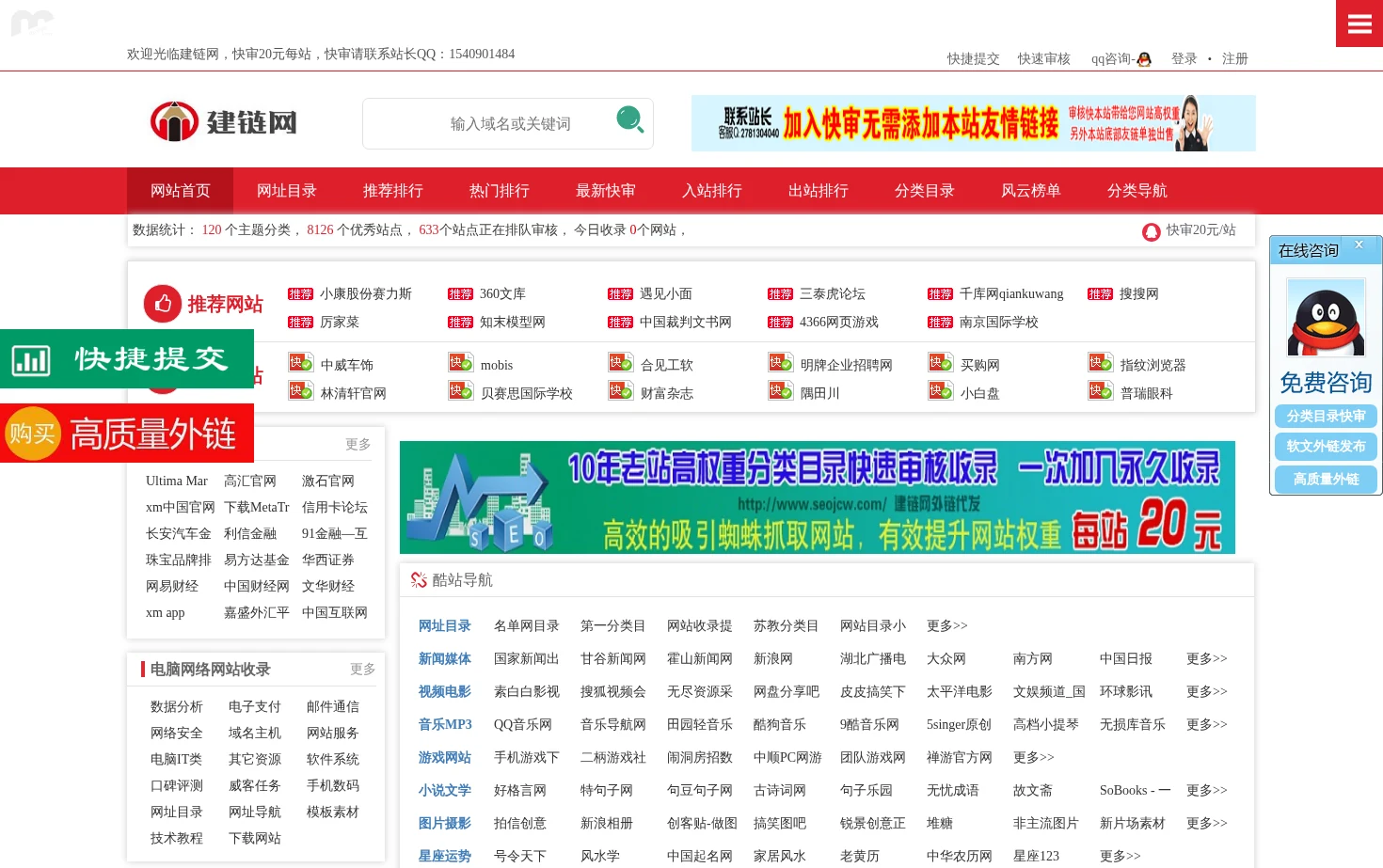The height and width of the screenshot is (868, 1383).
Task: Go to 热门排行 in the navigation bar
Action: pos(499,191)
